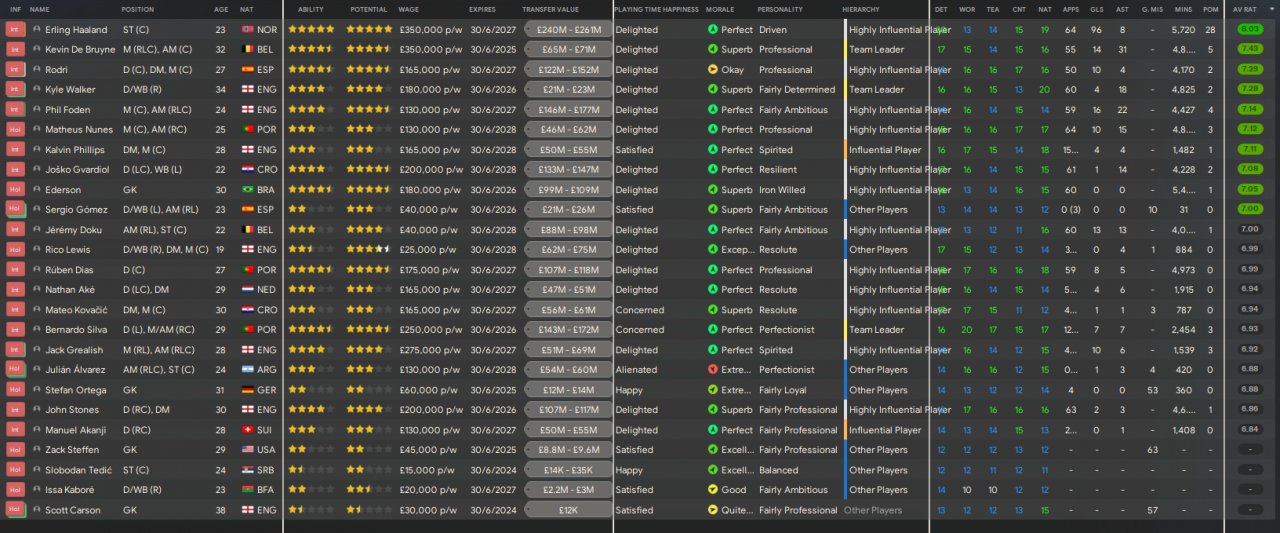Click Rodri's yellow Okay morale icon
Screen dimensions: 1280x533
(712, 70)
